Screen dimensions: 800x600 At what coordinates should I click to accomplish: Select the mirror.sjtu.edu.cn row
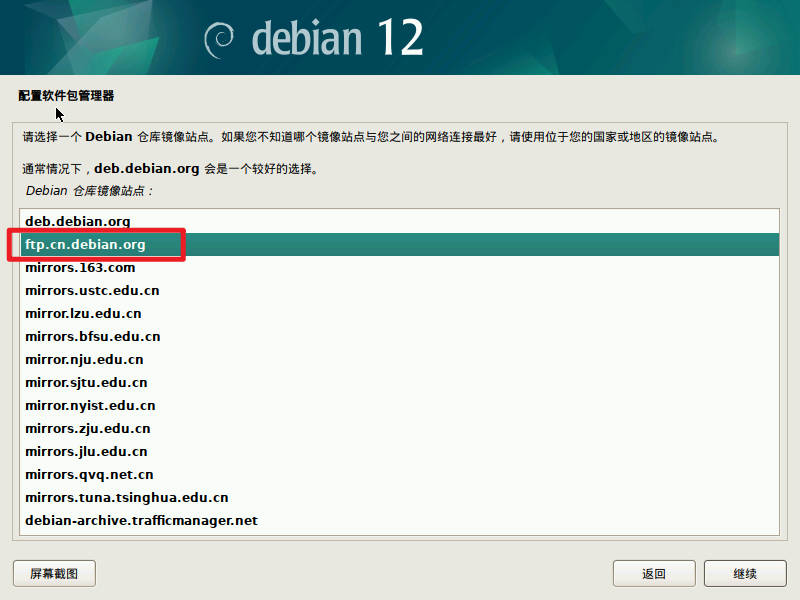pos(399,382)
